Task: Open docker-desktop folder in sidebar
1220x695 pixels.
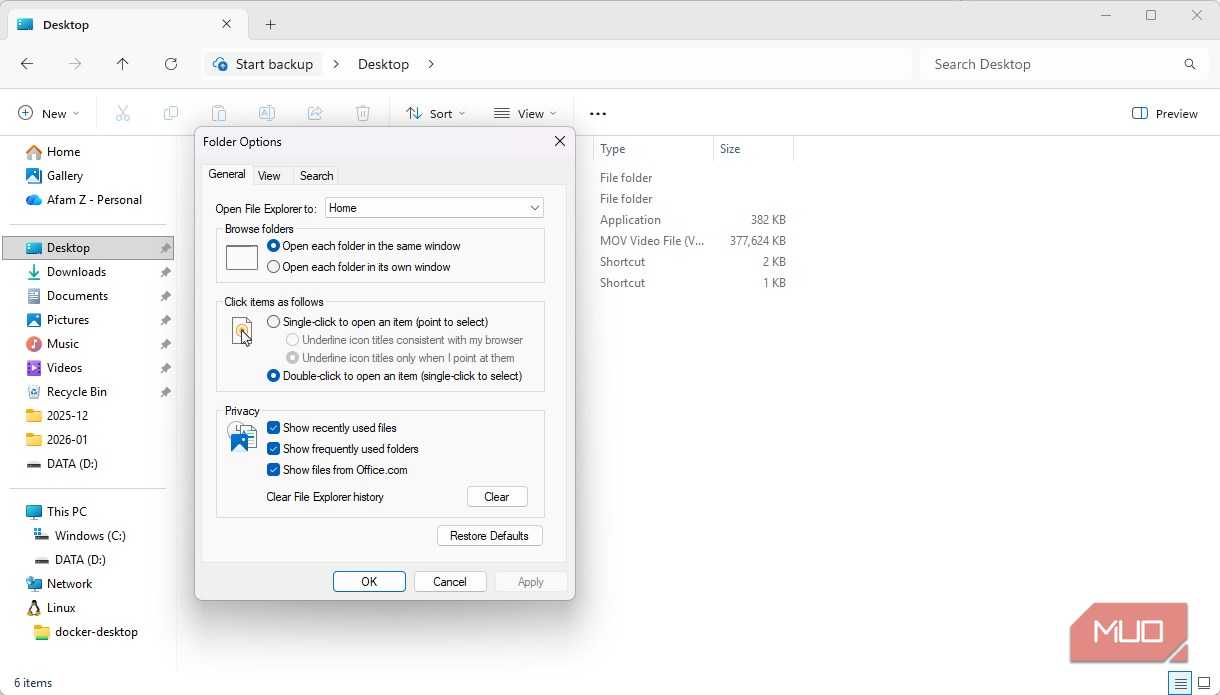Action: 96,632
